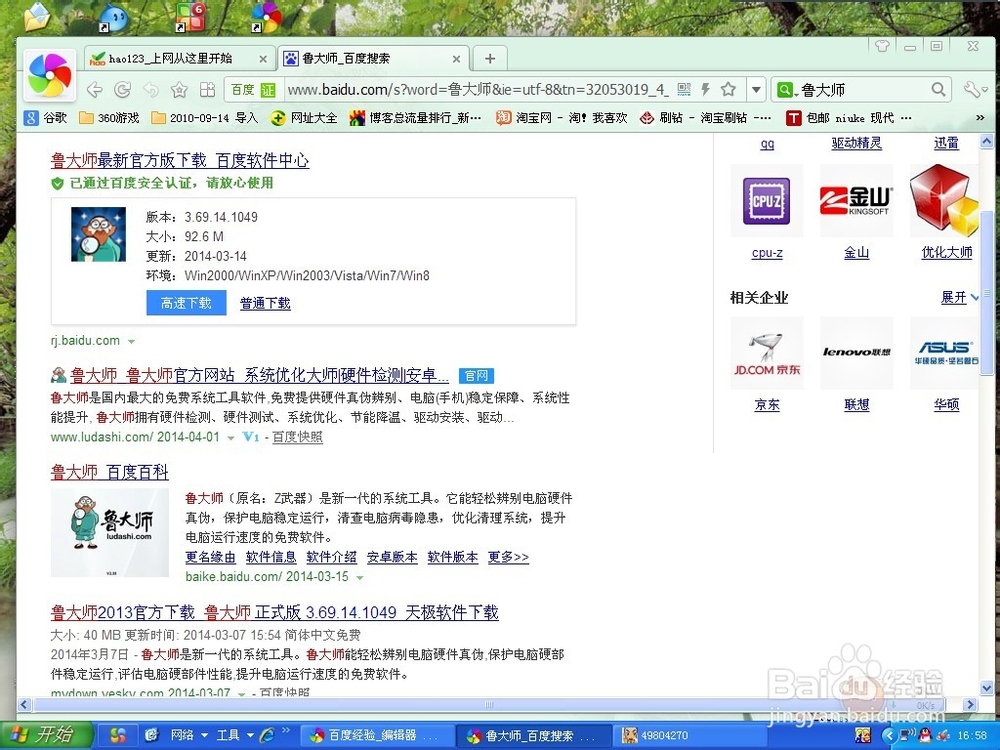
Task: Click the 优化大师 red cube icon
Action: pos(944,201)
